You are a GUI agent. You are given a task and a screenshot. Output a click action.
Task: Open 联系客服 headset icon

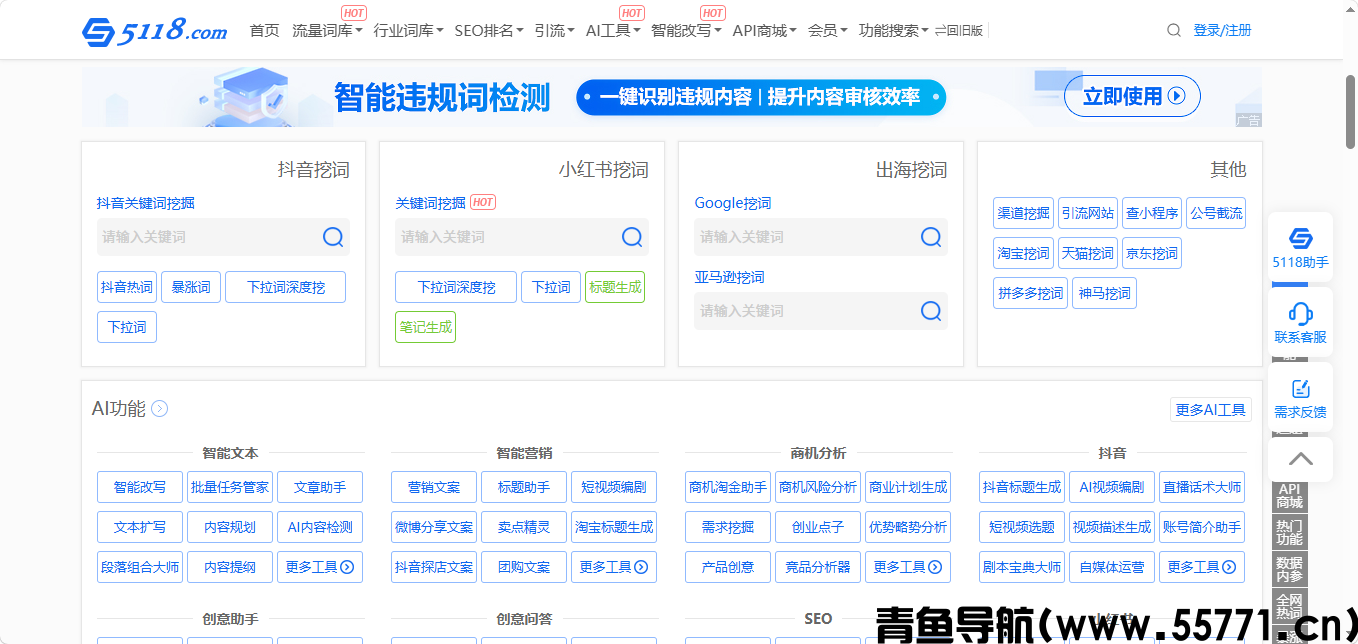pos(1300,322)
